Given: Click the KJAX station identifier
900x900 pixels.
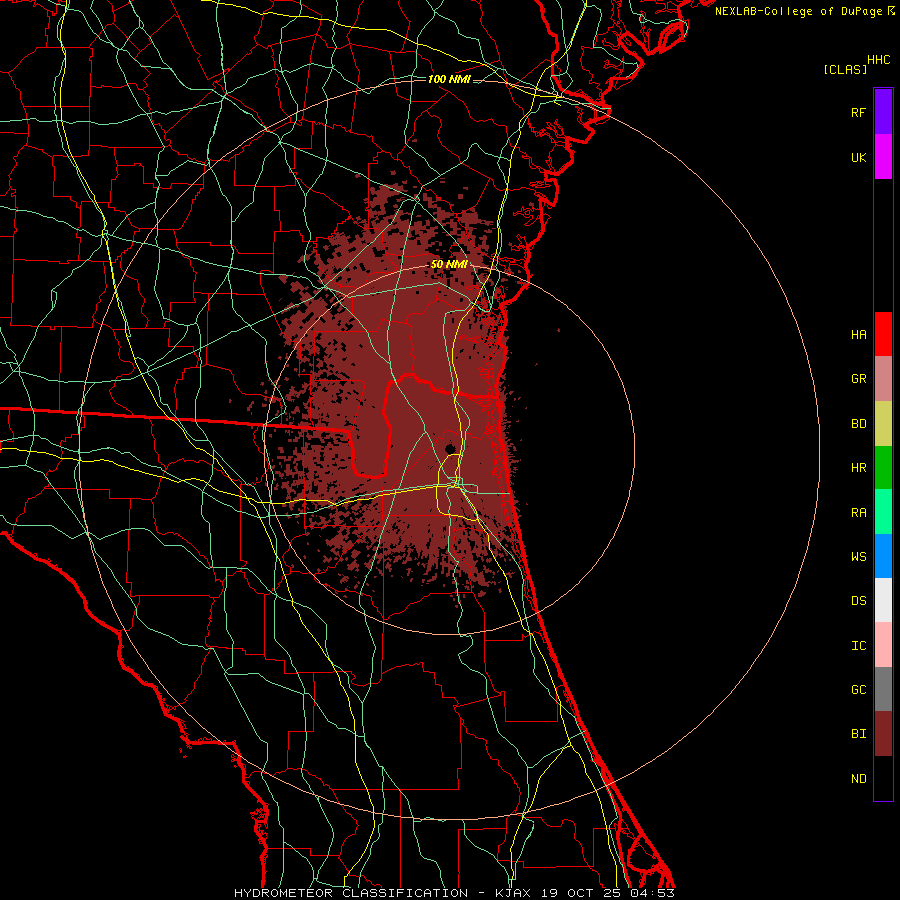Looking at the screenshot, I should click(x=513, y=893).
